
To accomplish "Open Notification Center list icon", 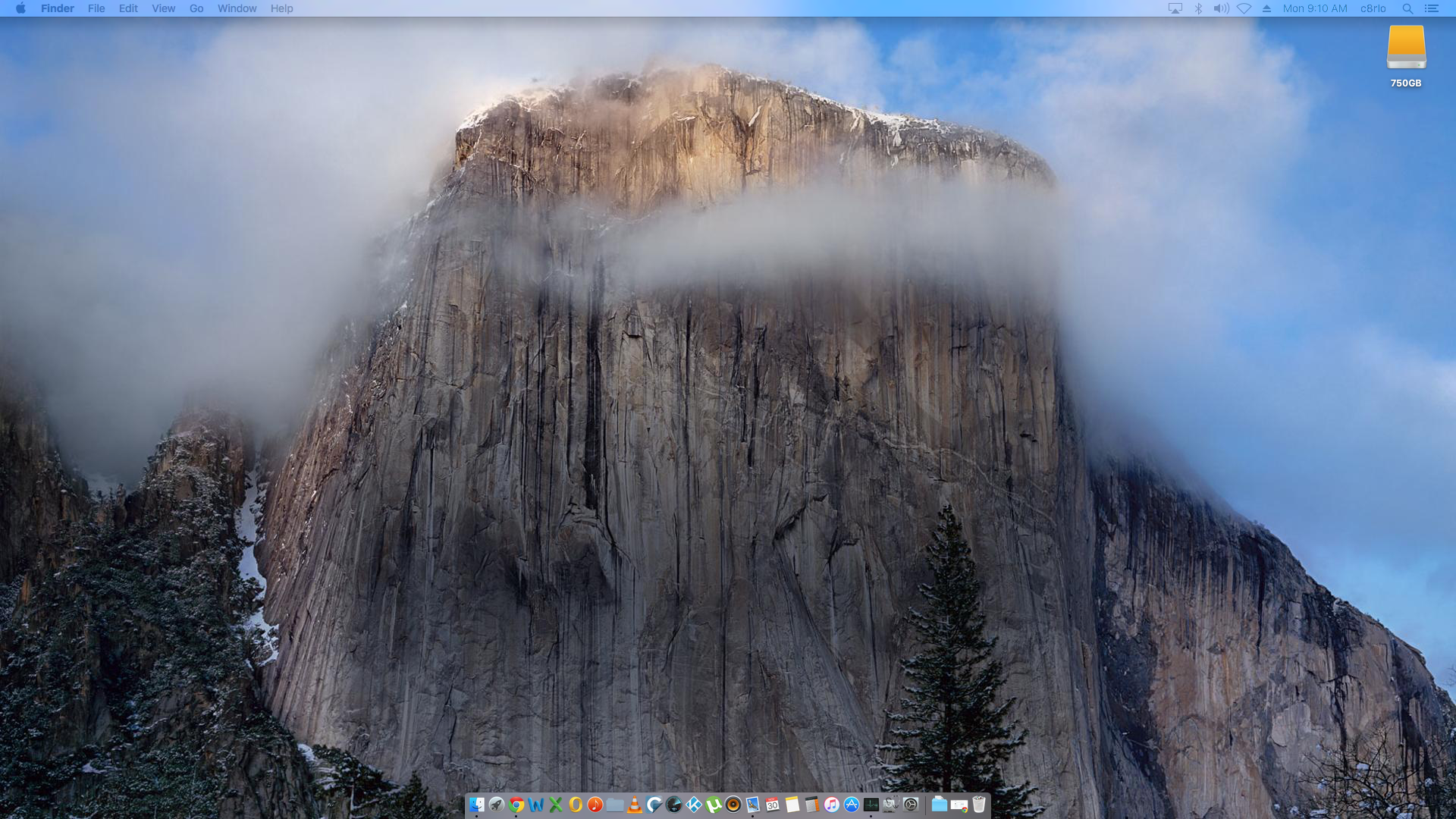I will [1431, 8].
